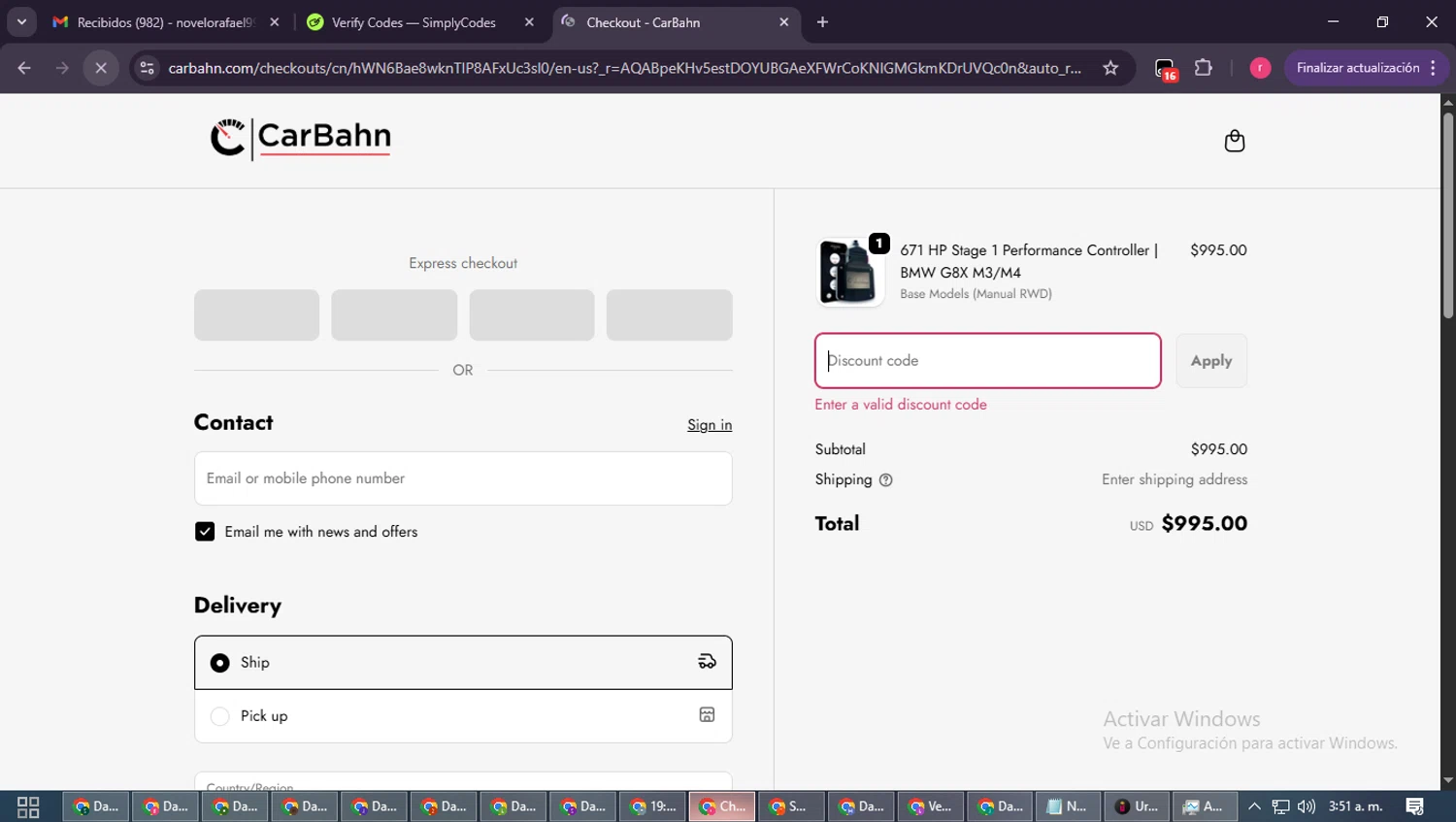1456x822 pixels.
Task: Open the Chrome menu three dots
Action: click(x=1433, y=68)
